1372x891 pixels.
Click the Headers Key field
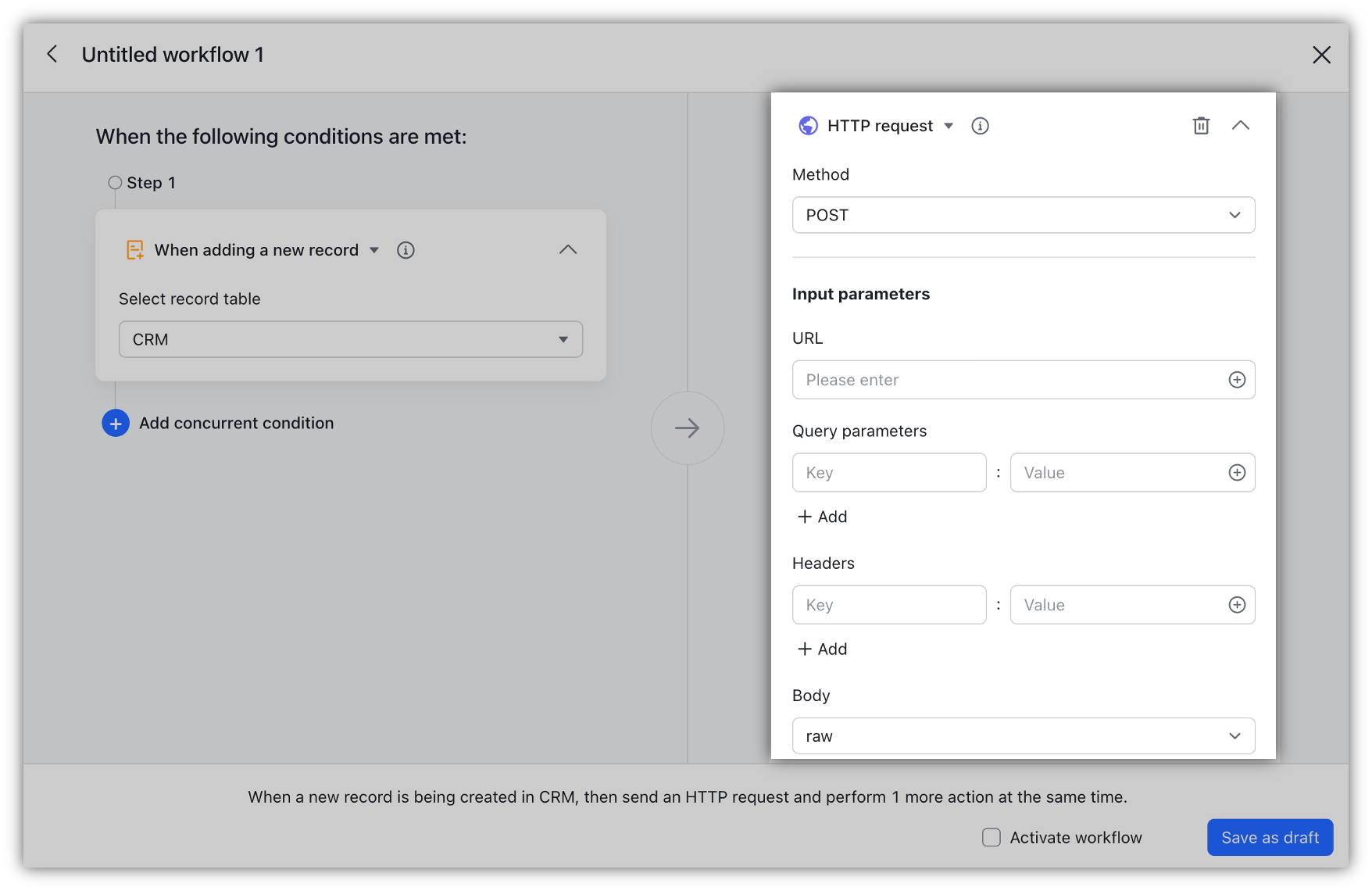click(889, 605)
